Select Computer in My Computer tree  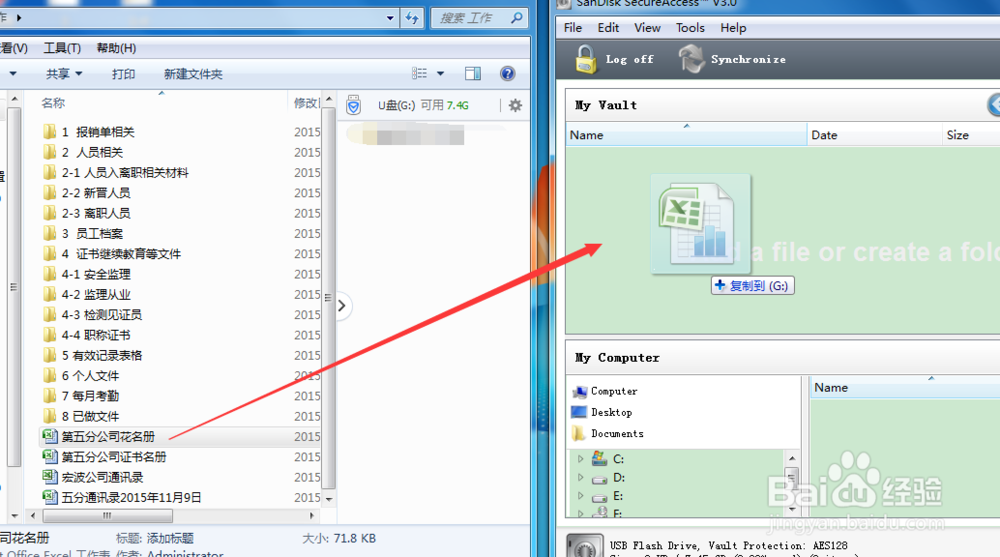point(605,391)
